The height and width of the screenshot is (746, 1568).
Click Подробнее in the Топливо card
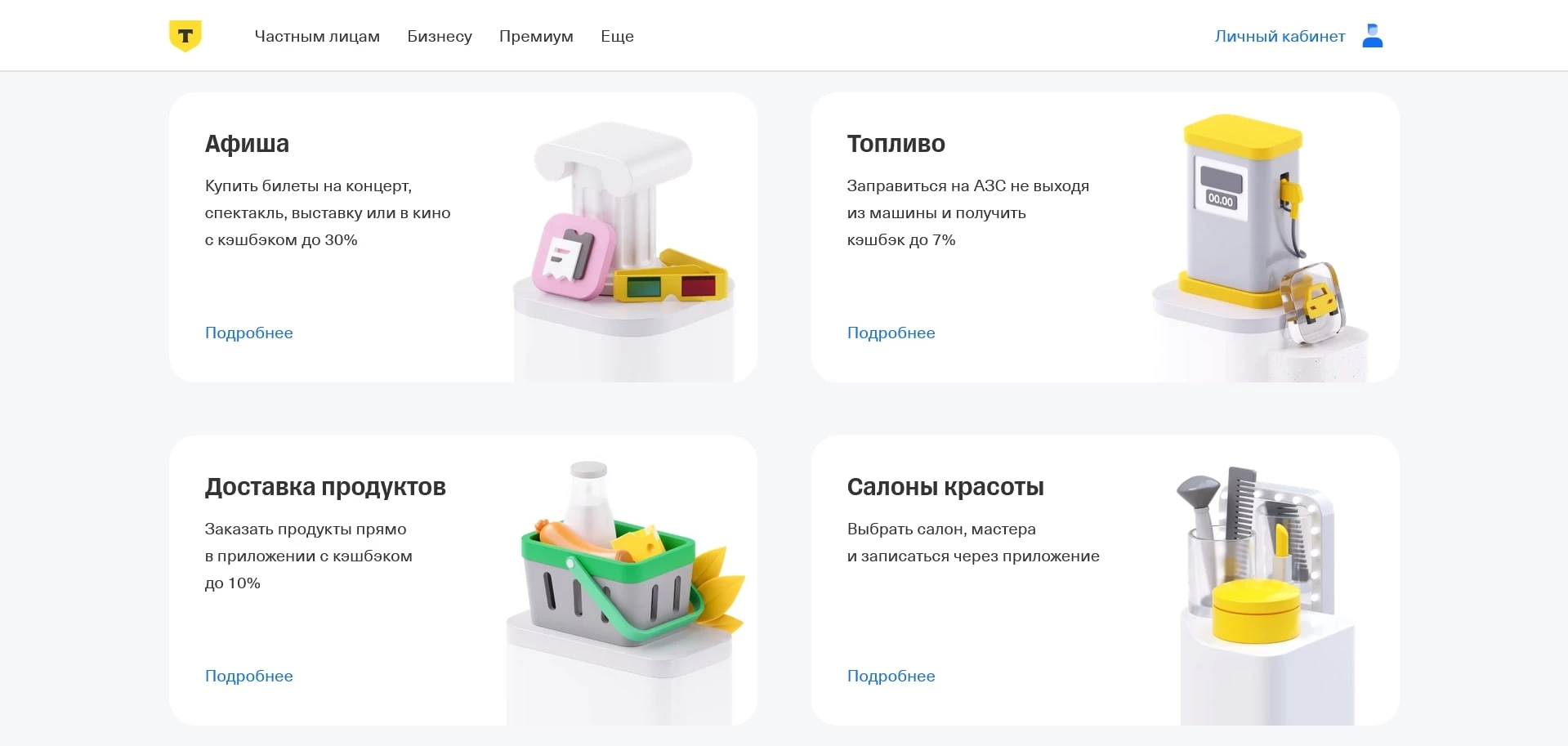click(x=891, y=333)
